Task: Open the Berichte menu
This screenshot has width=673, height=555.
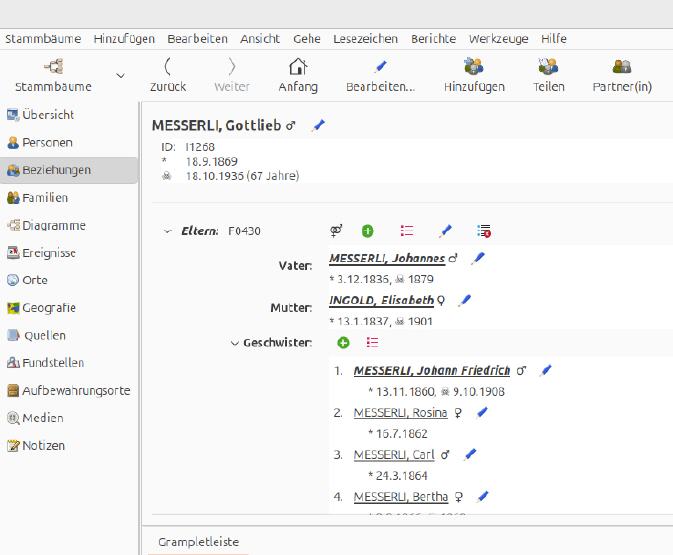Action: [x=433, y=39]
